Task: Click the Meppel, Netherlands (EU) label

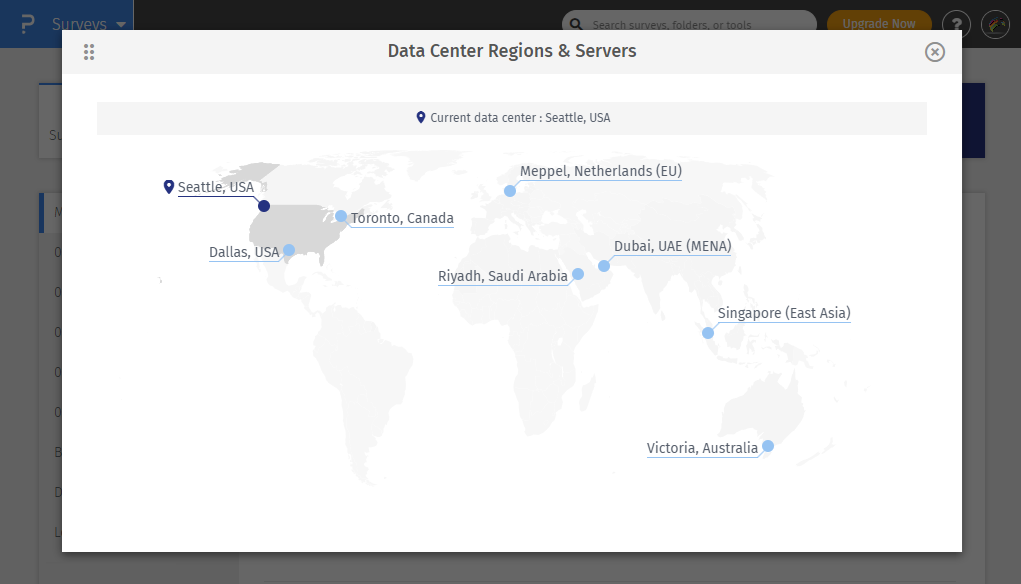Action: click(600, 171)
